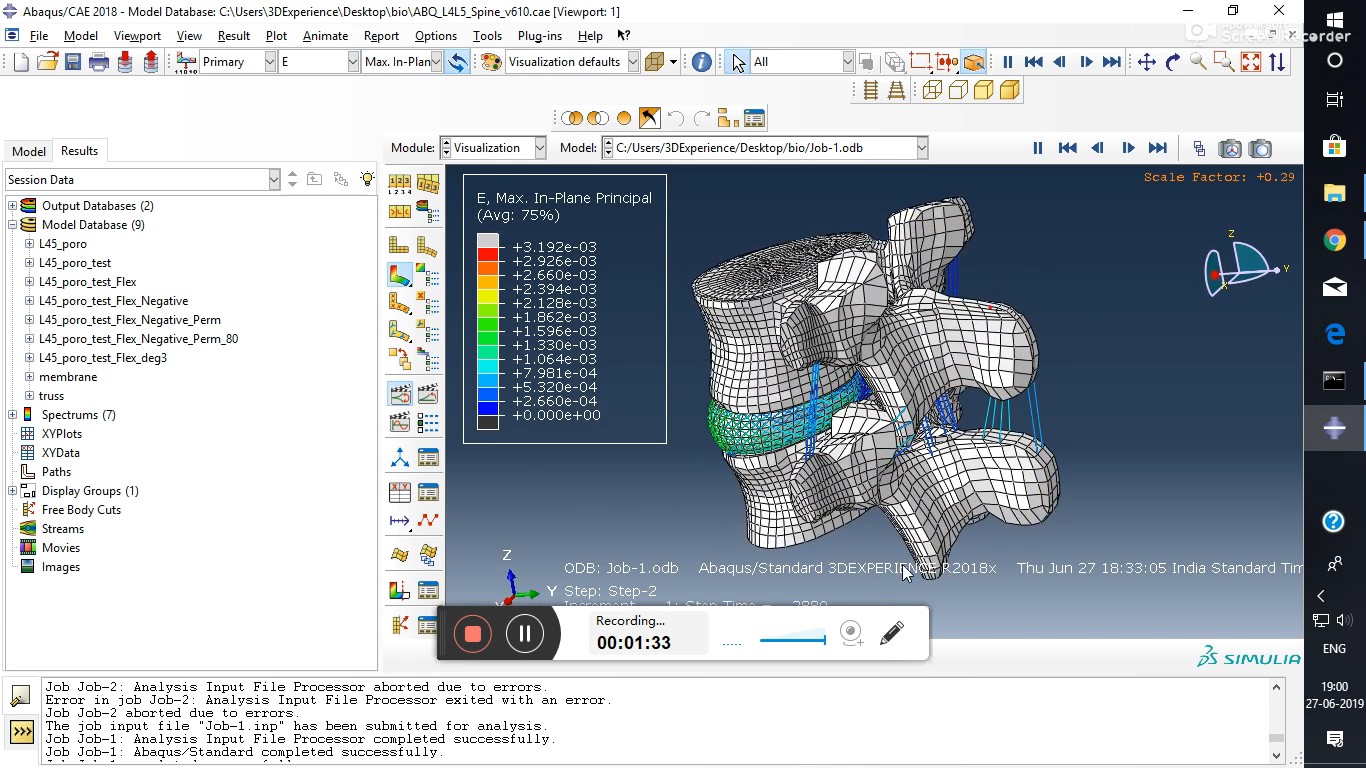This screenshot has height=768, width=1366.
Task: Select the Pan view tool
Action: 1147,62
